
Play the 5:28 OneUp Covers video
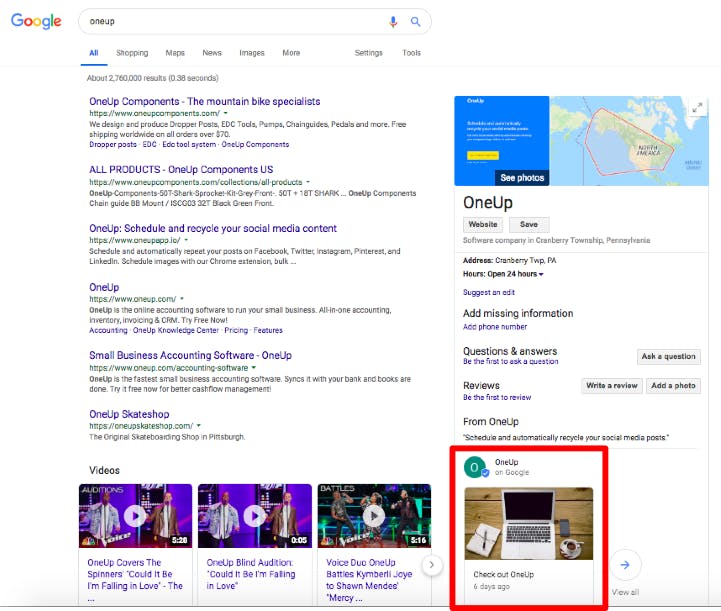135,516
